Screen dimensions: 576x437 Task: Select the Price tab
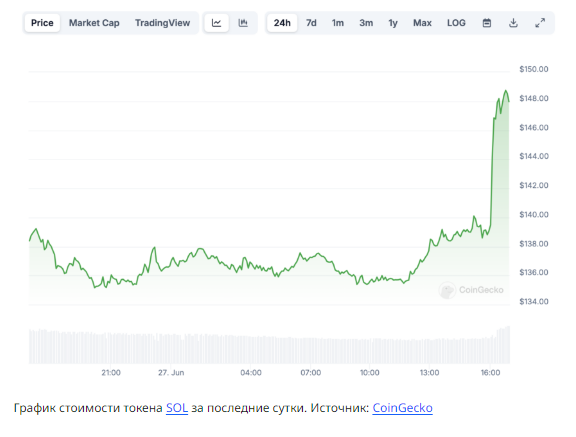pos(42,23)
